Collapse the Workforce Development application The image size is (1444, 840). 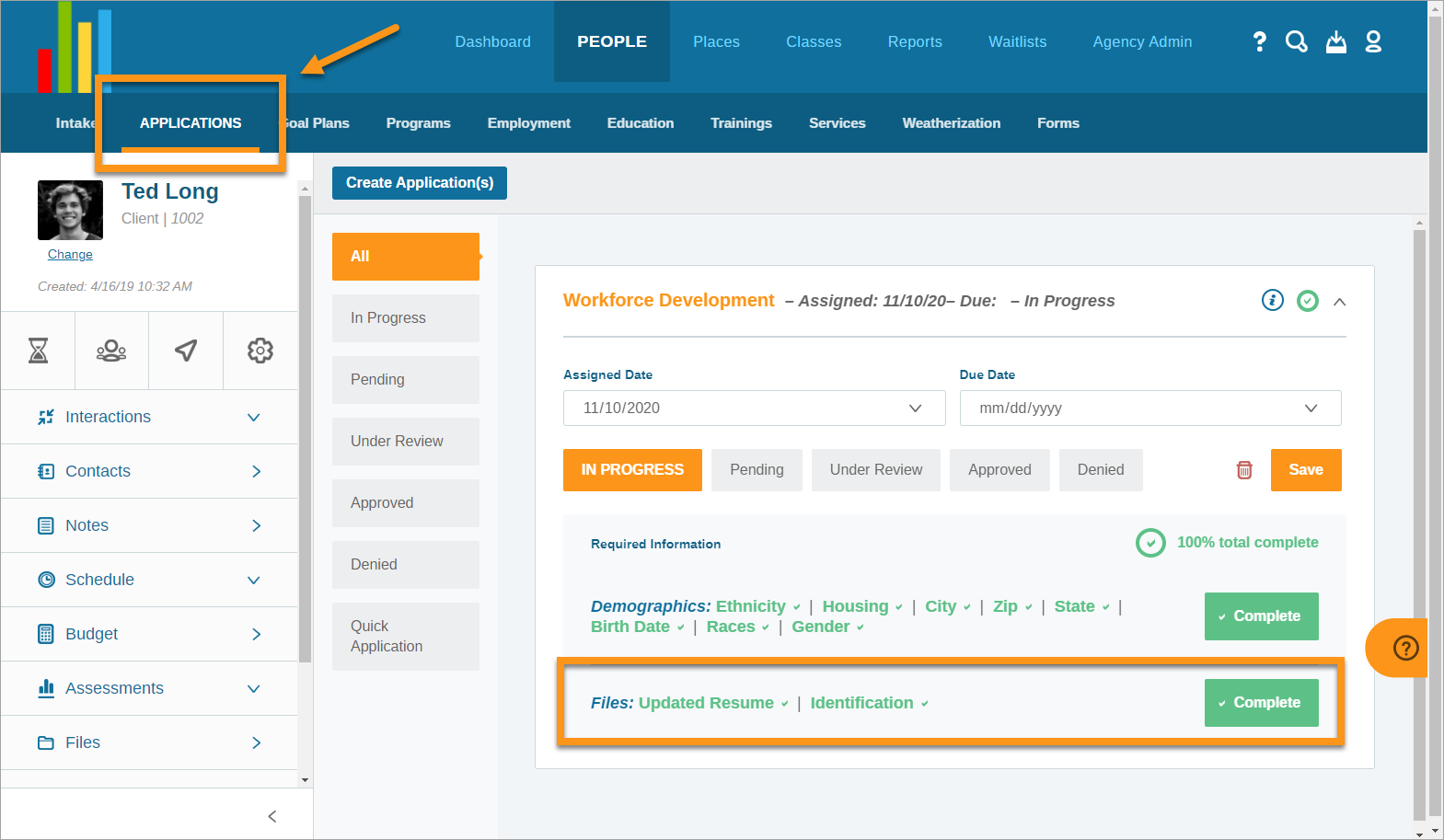(1340, 302)
